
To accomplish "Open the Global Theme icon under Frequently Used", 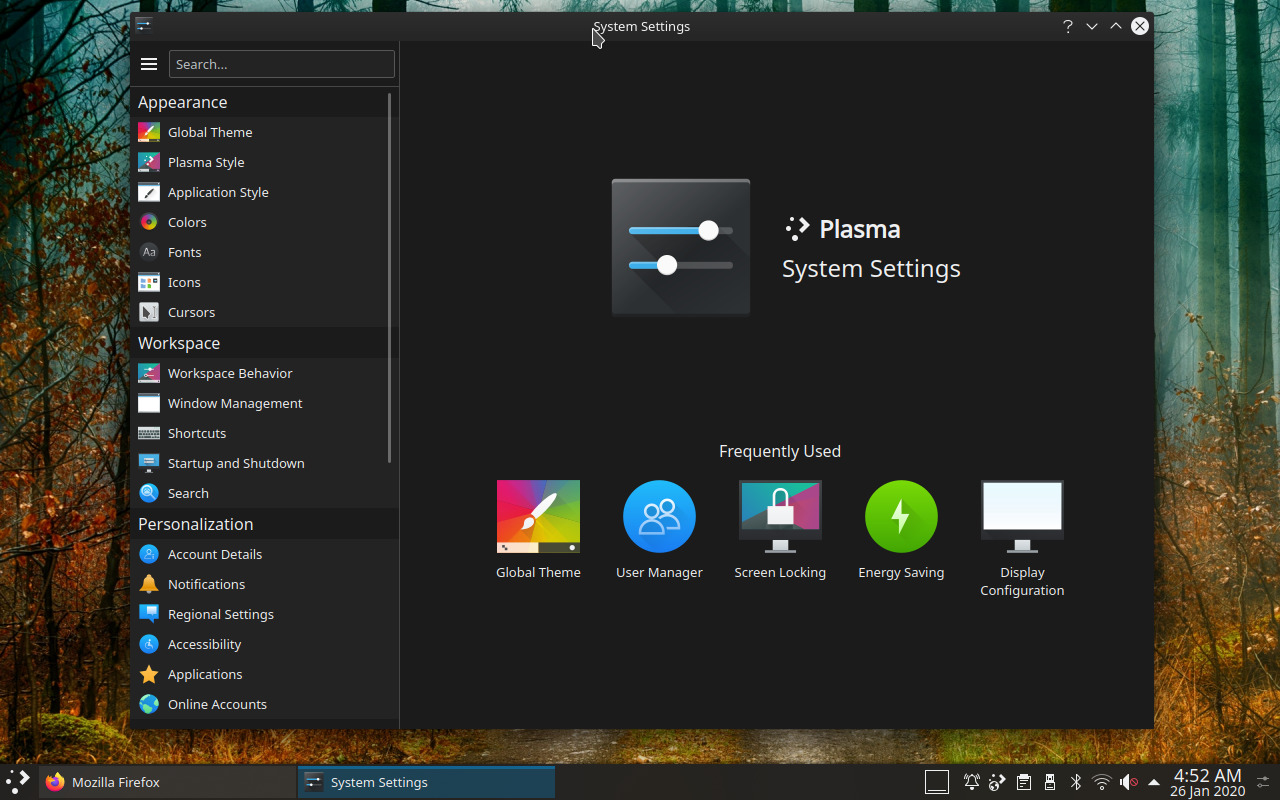I will pyautogui.click(x=538, y=517).
